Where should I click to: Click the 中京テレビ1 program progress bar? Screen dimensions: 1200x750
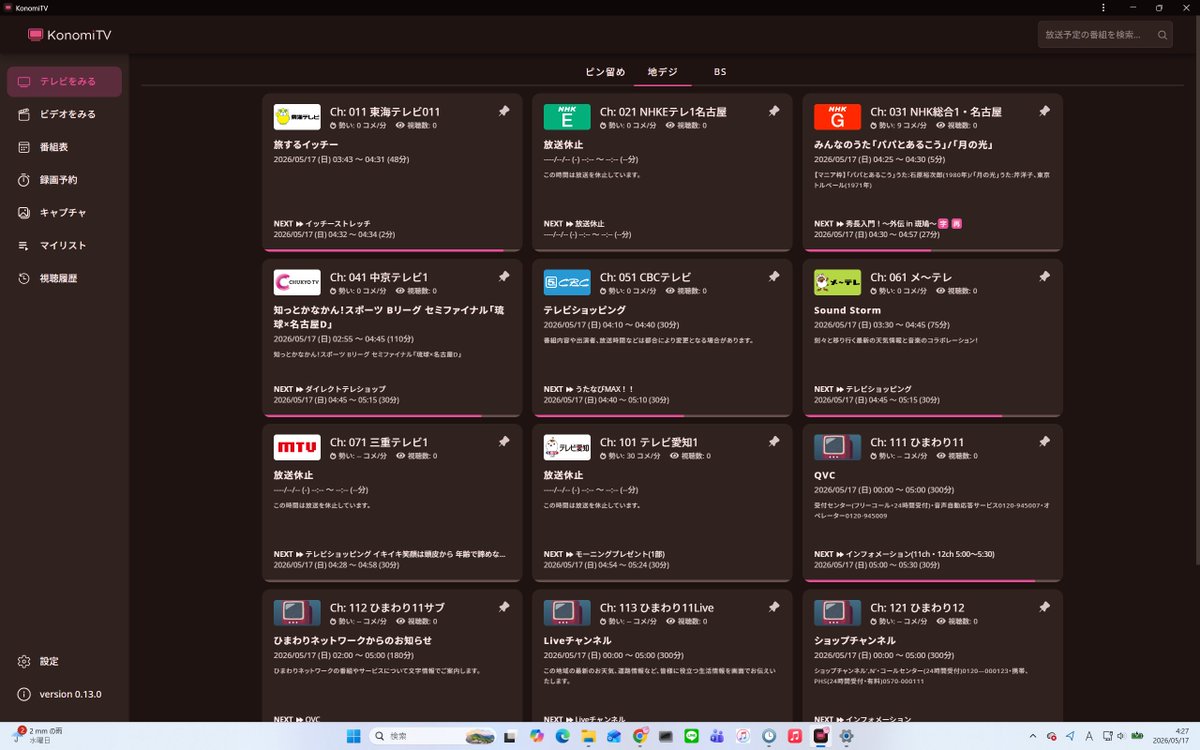coord(392,415)
